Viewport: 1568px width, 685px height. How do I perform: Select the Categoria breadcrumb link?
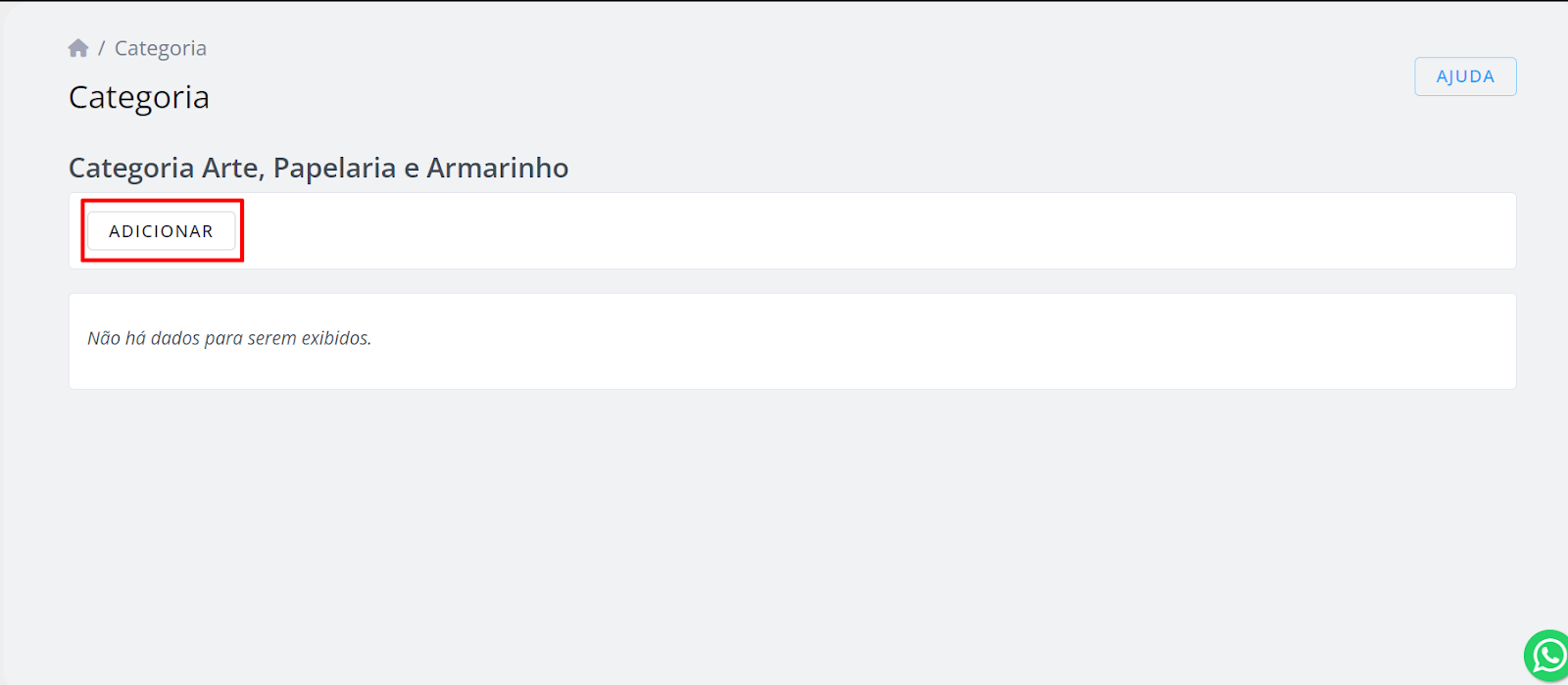161,48
